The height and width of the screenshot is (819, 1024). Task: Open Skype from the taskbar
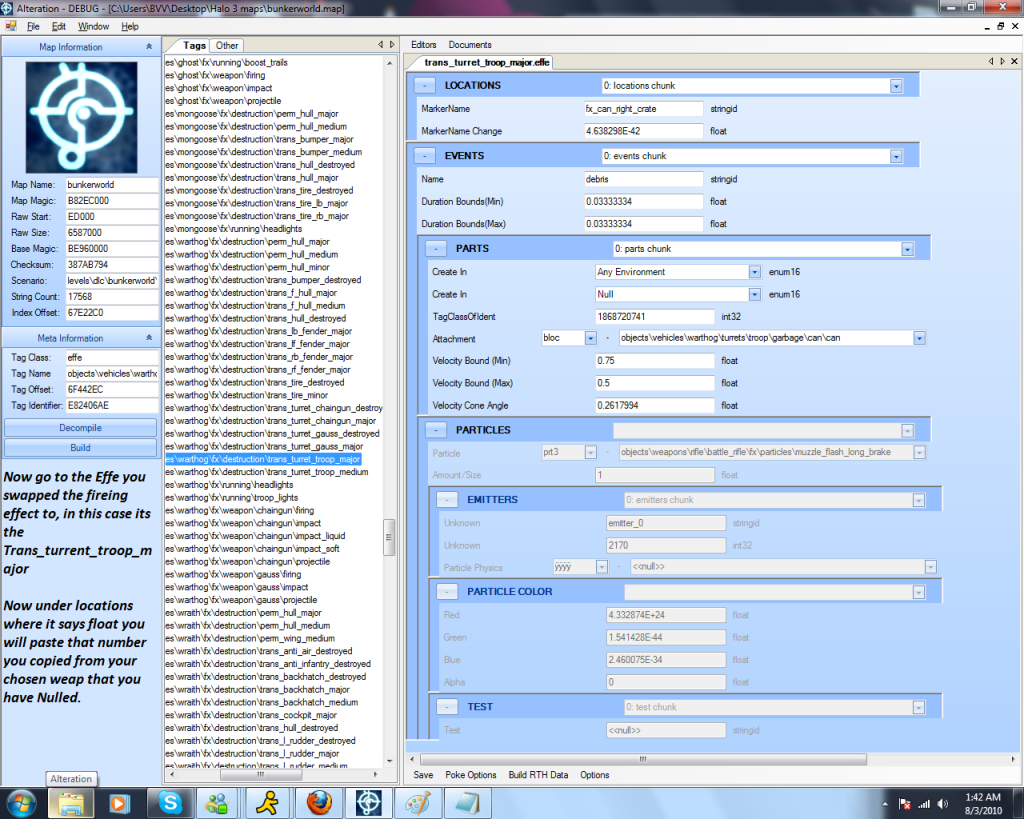170,803
